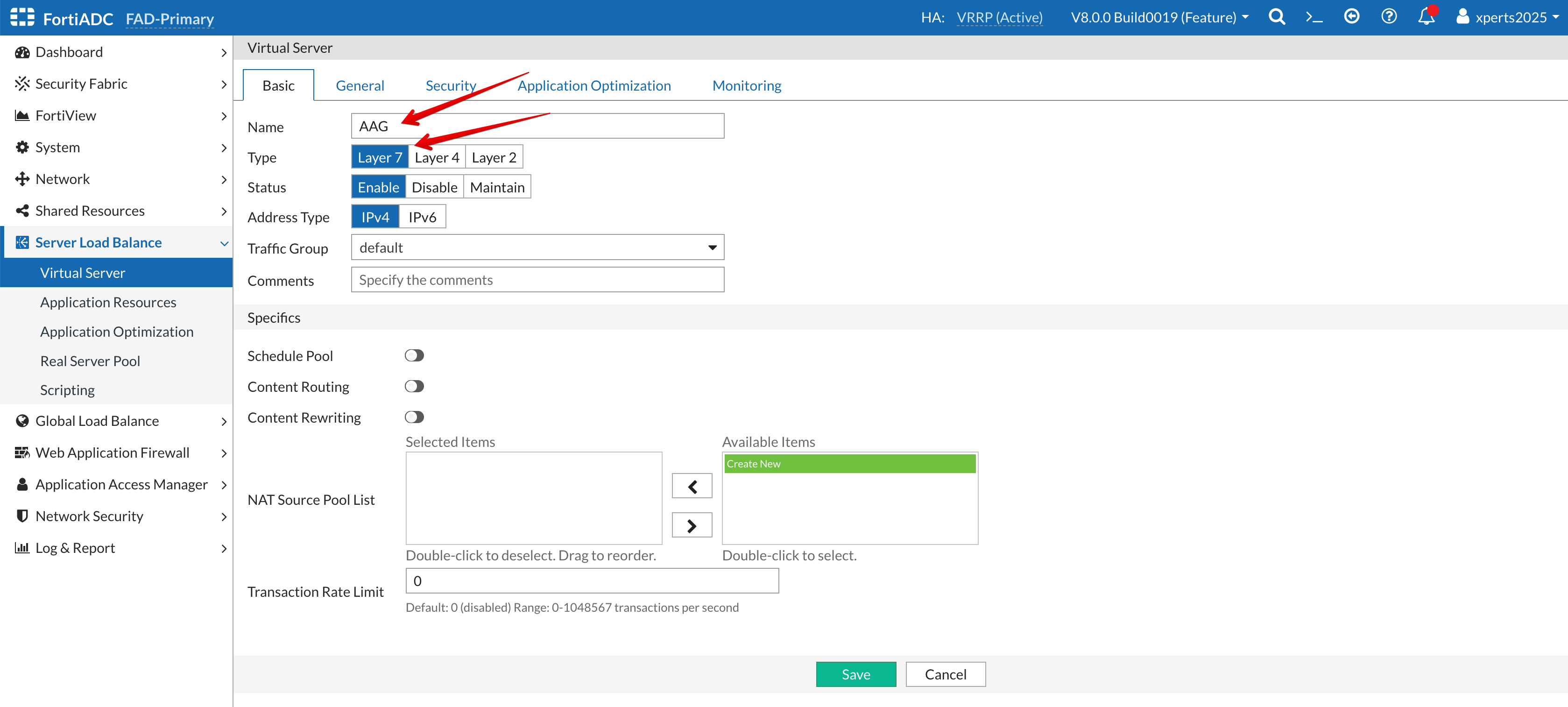Click the notifications bell icon
This screenshot has height=707, width=1568.
coord(1426,17)
